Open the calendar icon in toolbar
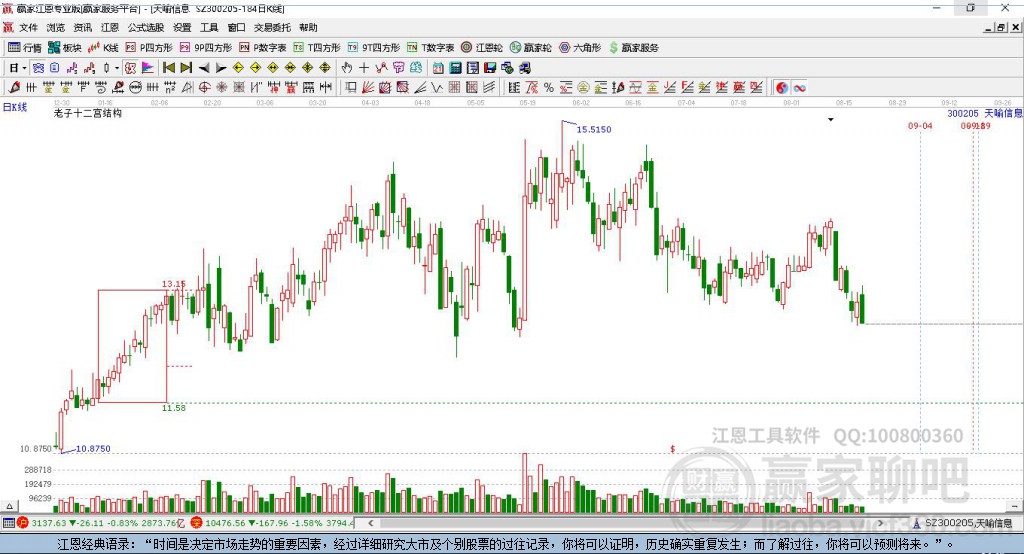1024x554 pixels. coord(438,68)
